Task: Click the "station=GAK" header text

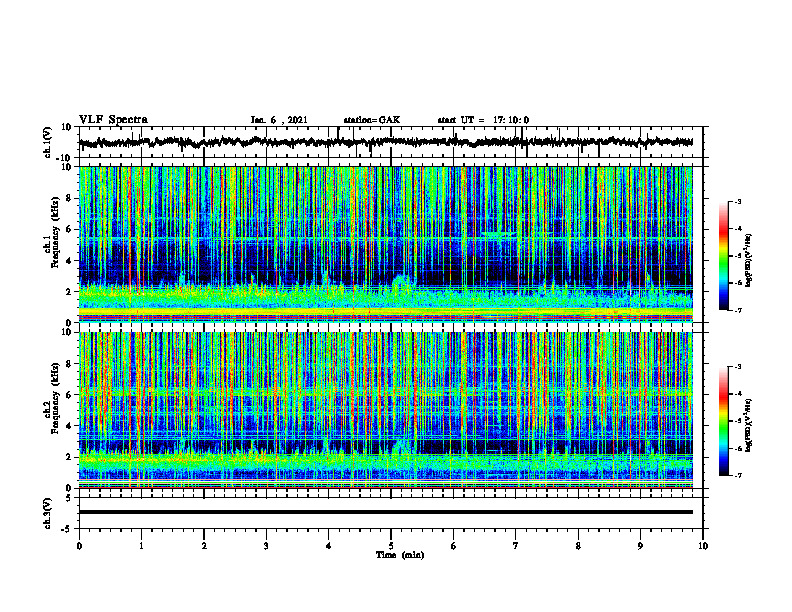Action: tap(372, 120)
